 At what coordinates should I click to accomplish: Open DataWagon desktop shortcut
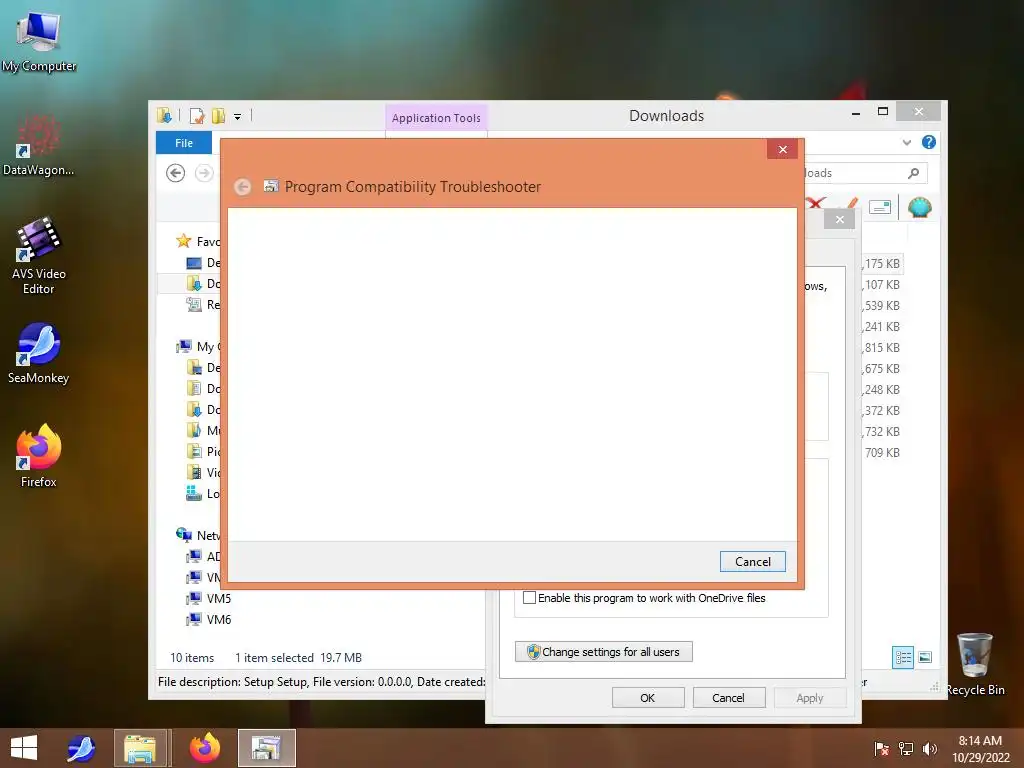tap(39, 146)
